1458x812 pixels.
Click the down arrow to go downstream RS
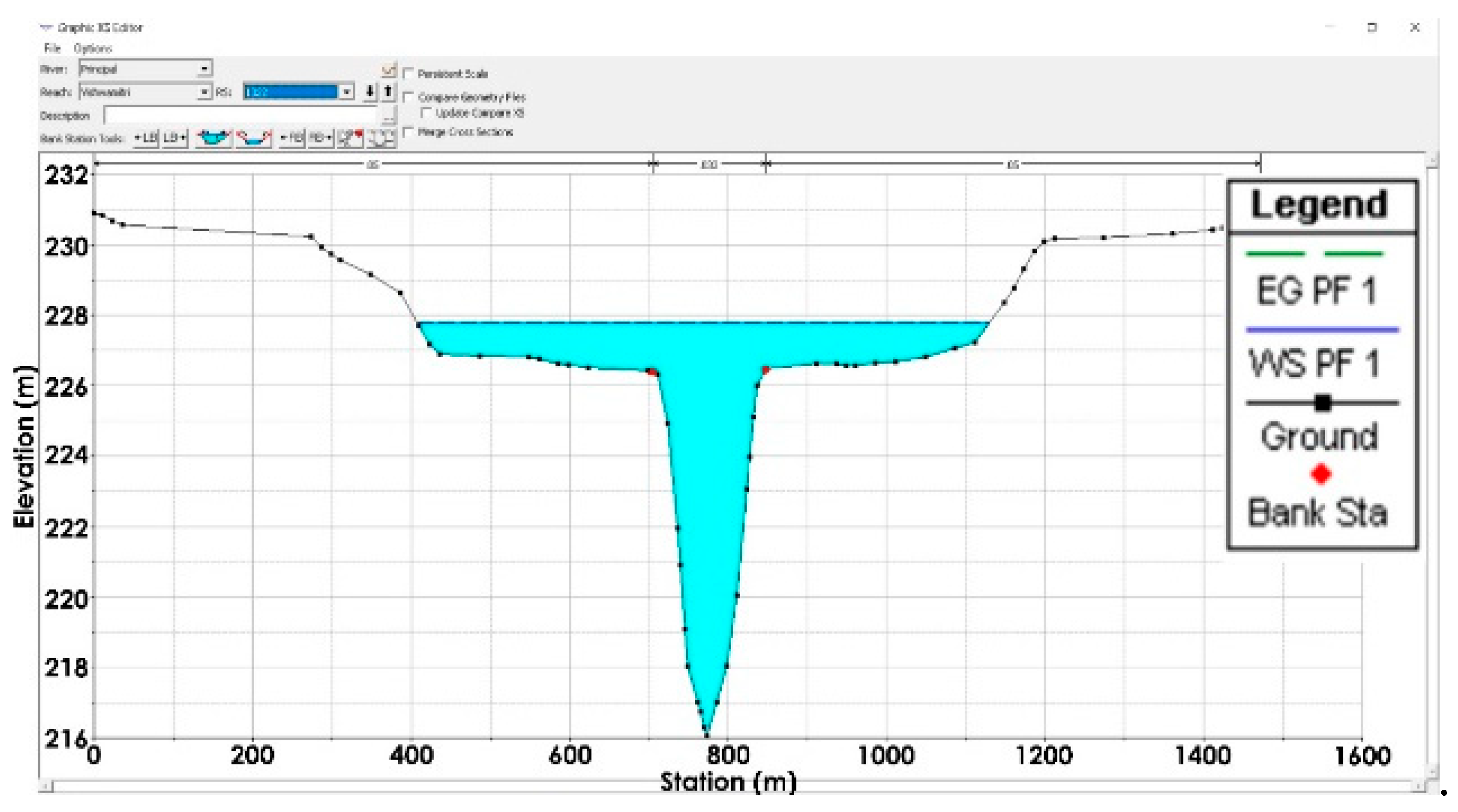370,92
